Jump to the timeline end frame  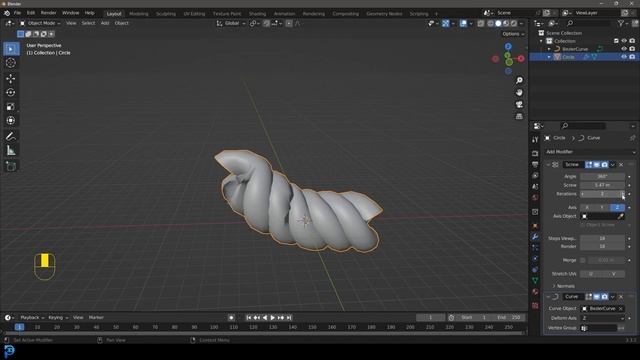(289, 318)
